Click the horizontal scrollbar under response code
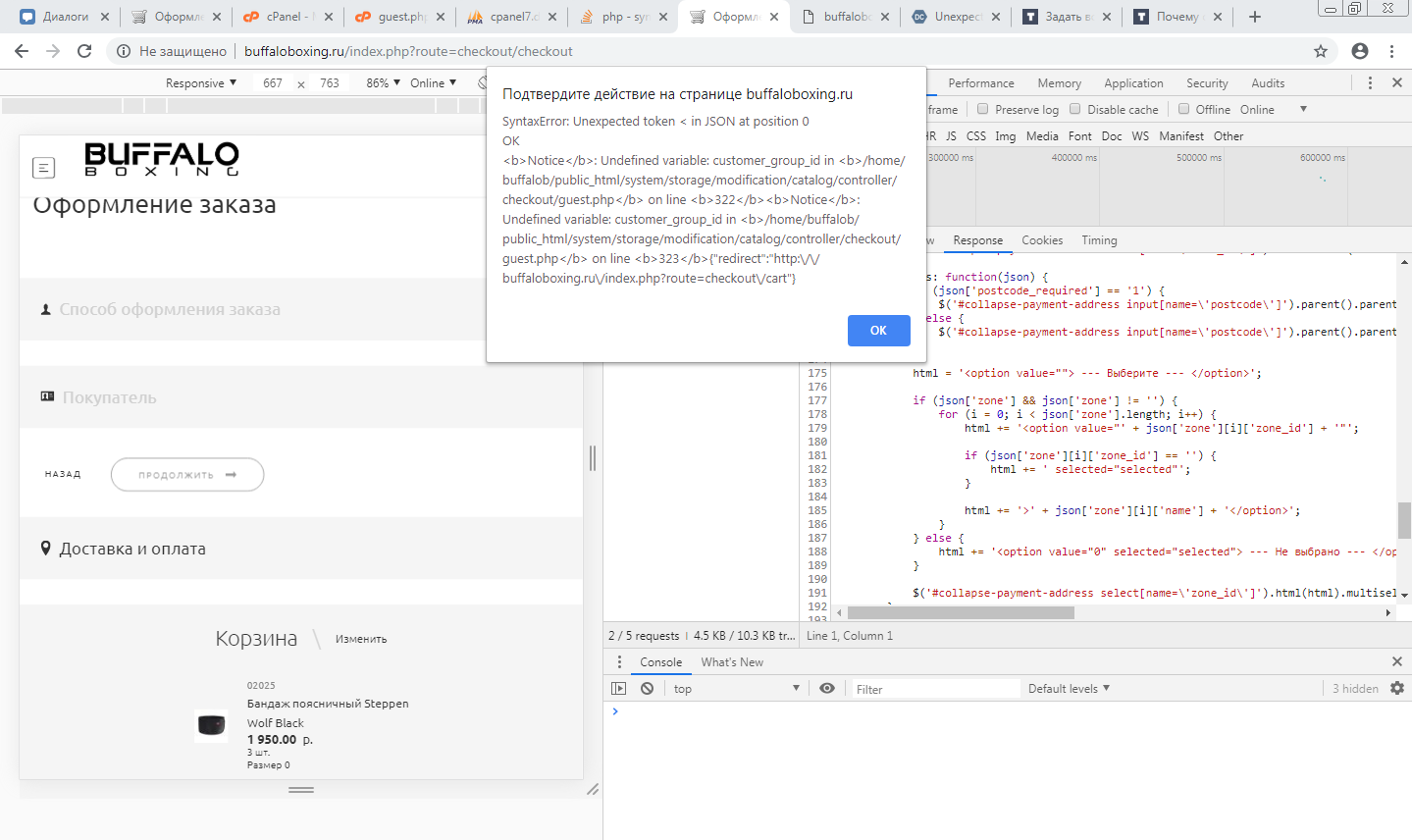The image size is (1412, 840). coord(961,612)
